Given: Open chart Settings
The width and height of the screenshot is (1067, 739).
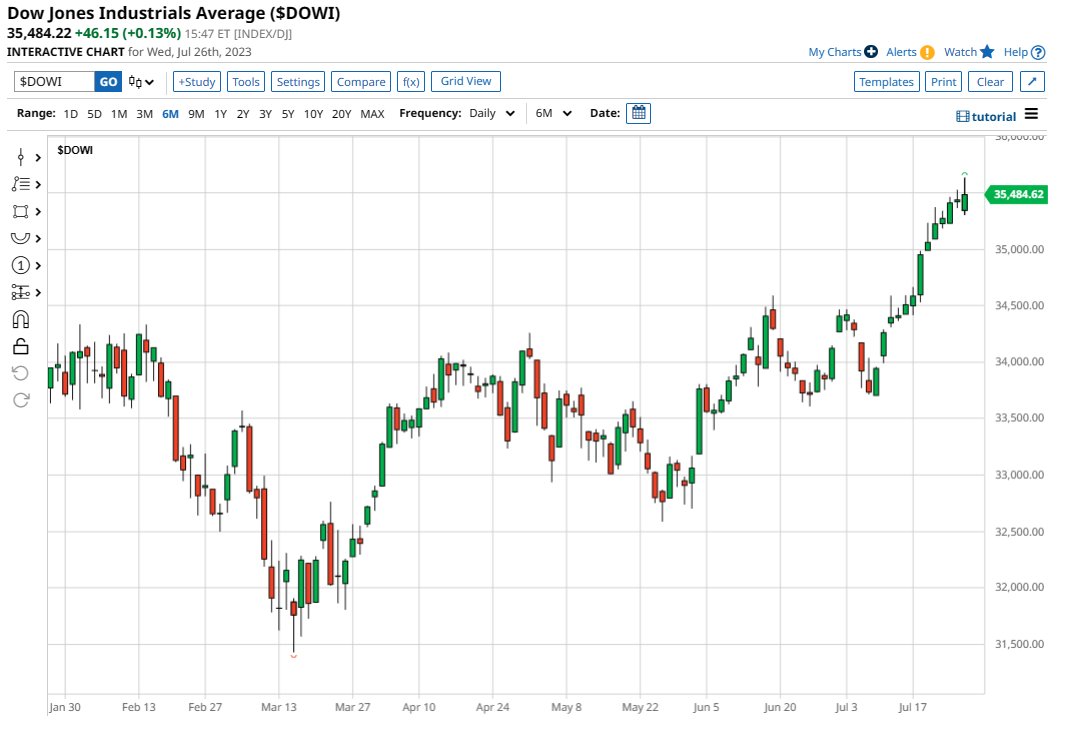Looking at the screenshot, I should 298,82.
